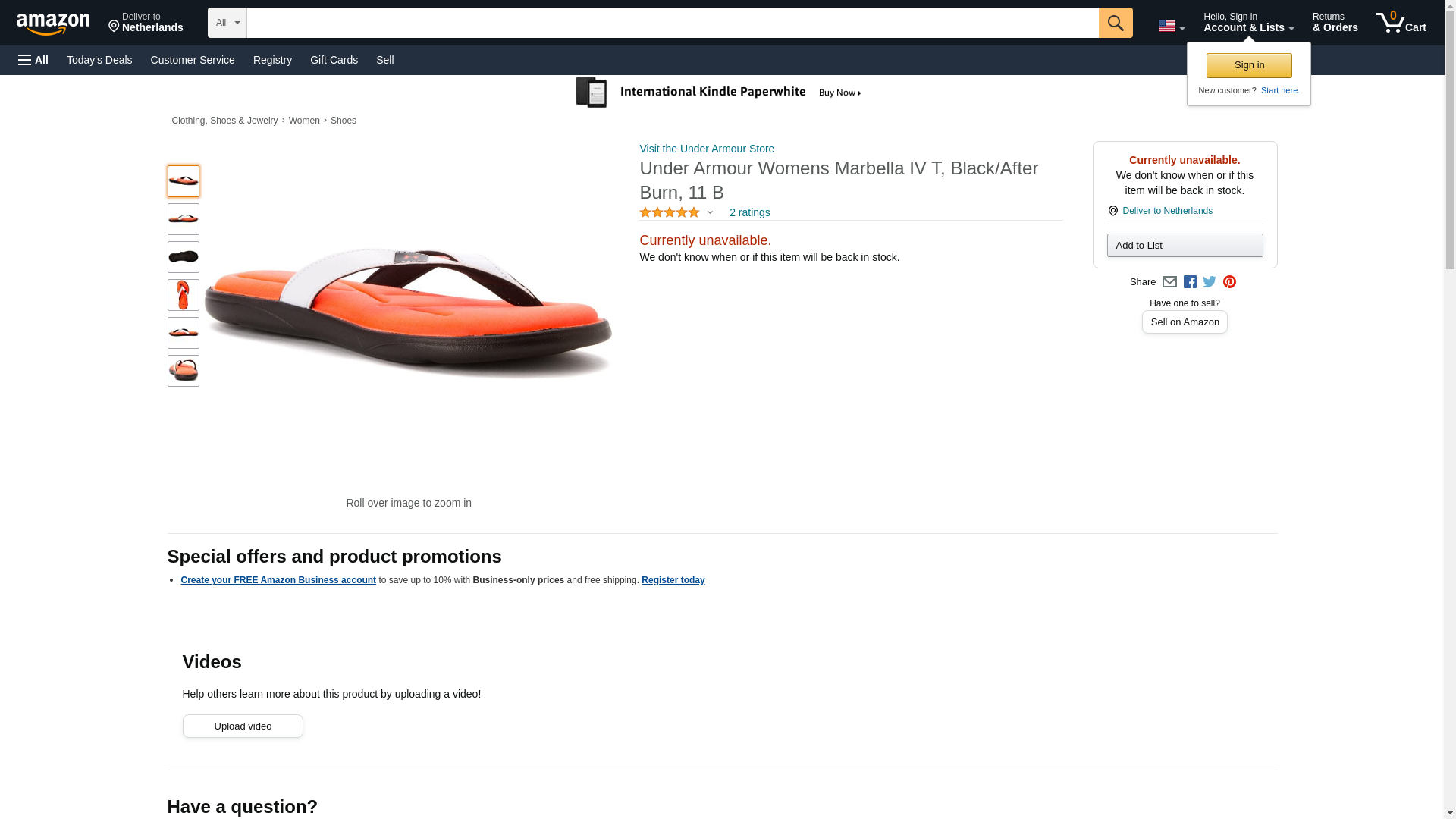Visit the Under Armour Store link
This screenshot has width=1456, height=819.
pos(706,149)
